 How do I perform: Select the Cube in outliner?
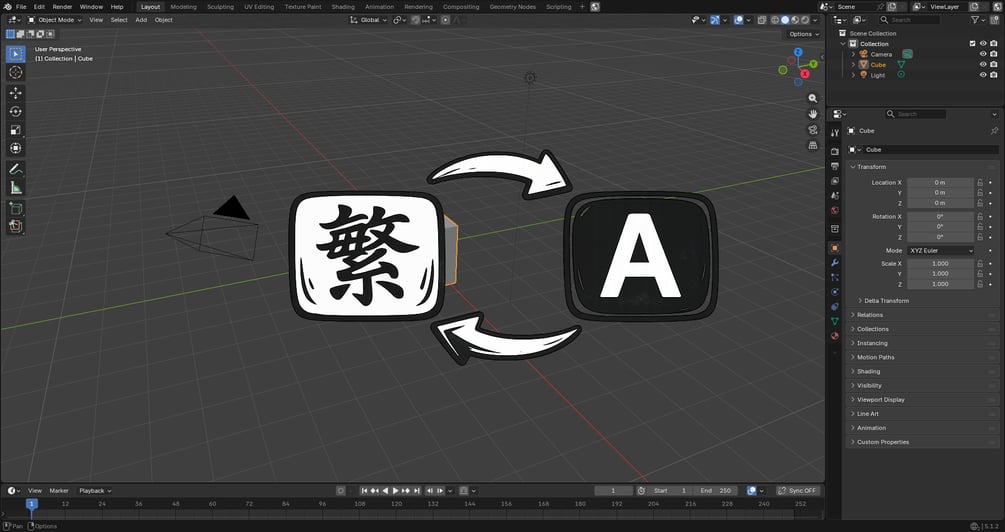pyautogui.click(x=878, y=65)
